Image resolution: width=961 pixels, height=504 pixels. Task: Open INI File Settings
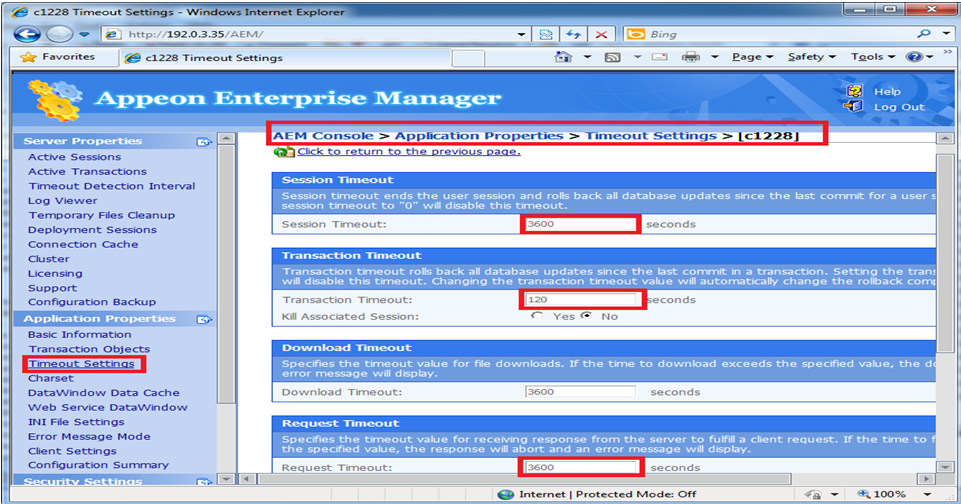click(x=76, y=422)
